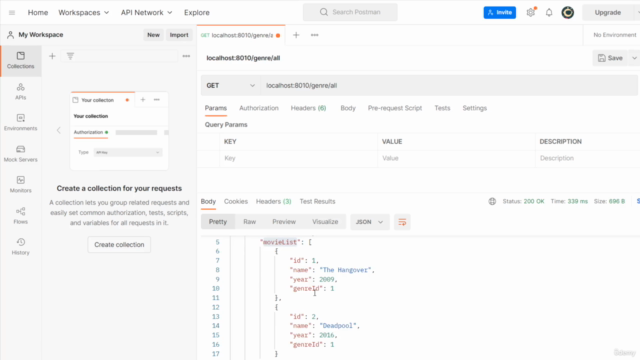This screenshot has width=640, height=360.
Task: Open the JSON format dropdown
Action: tap(369, 222)
